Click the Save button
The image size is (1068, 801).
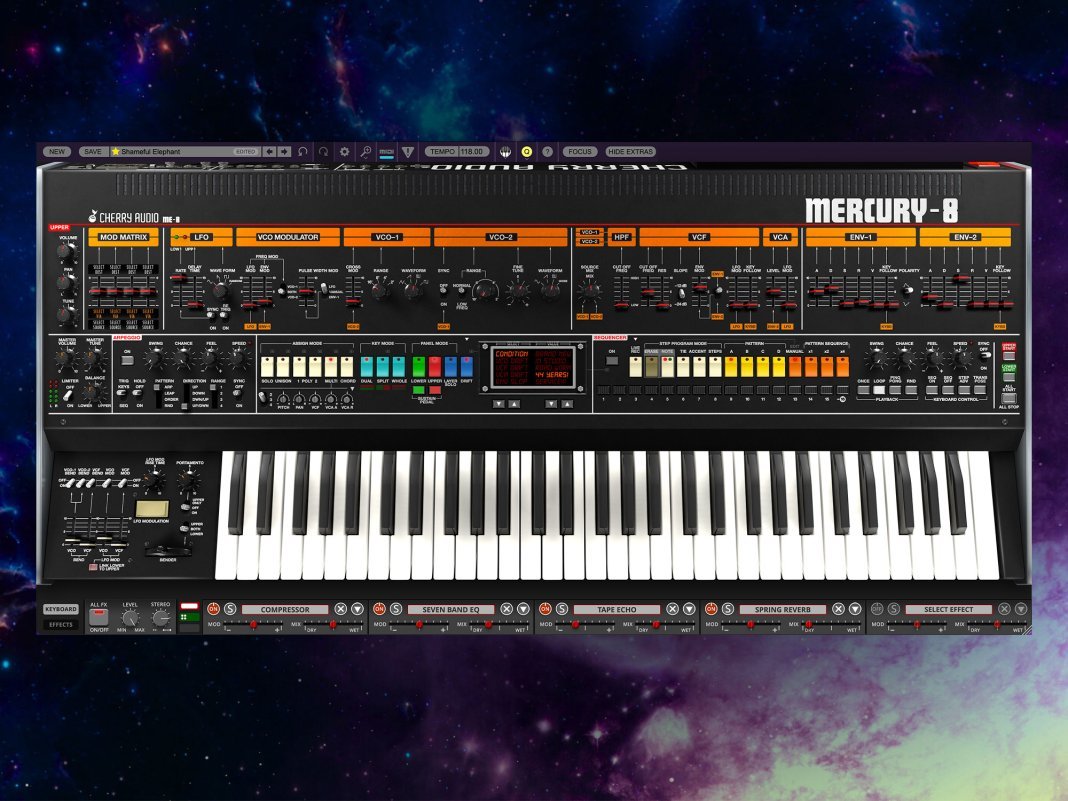(91, 152)
